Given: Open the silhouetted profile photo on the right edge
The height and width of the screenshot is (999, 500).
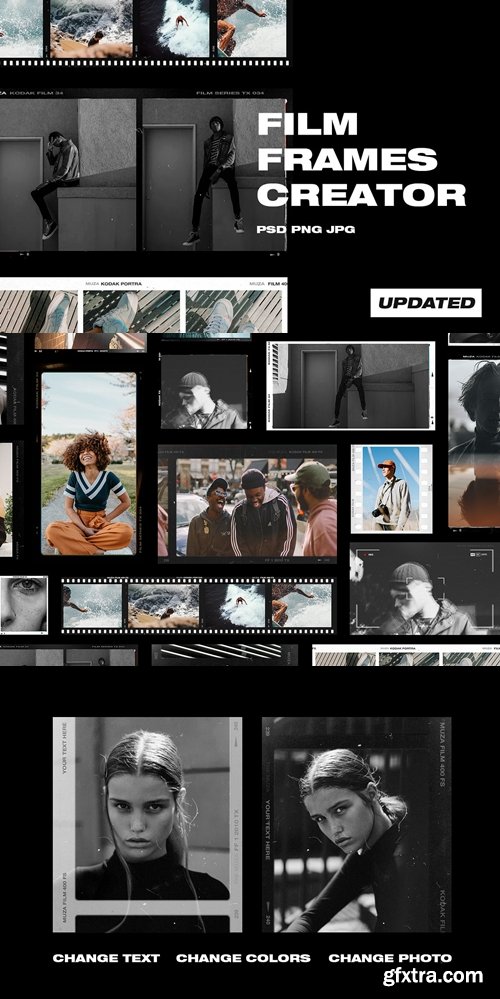Looking at the screenshot, I should point(474,443).
